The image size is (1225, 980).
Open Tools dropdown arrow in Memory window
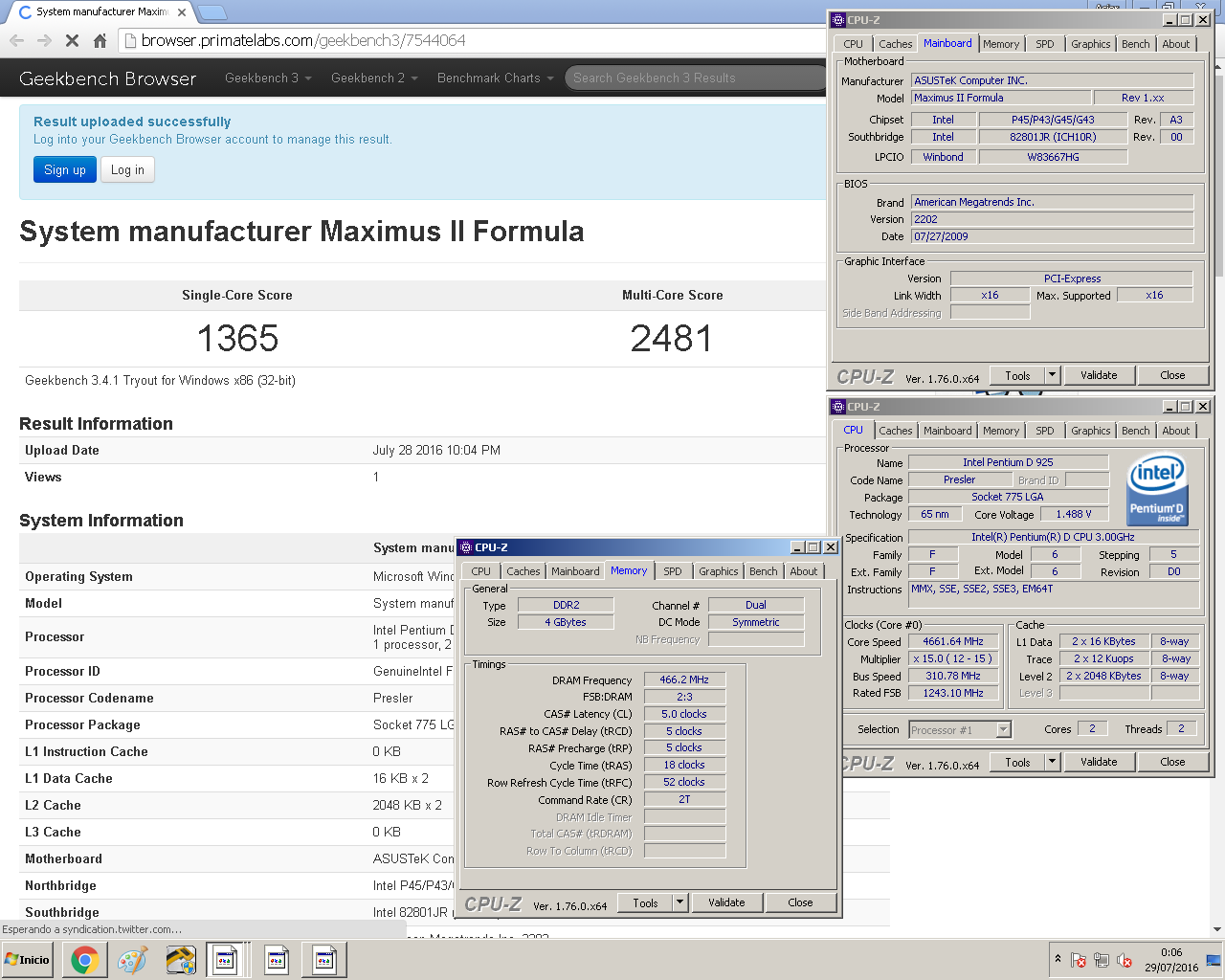[x=679, y=902]
